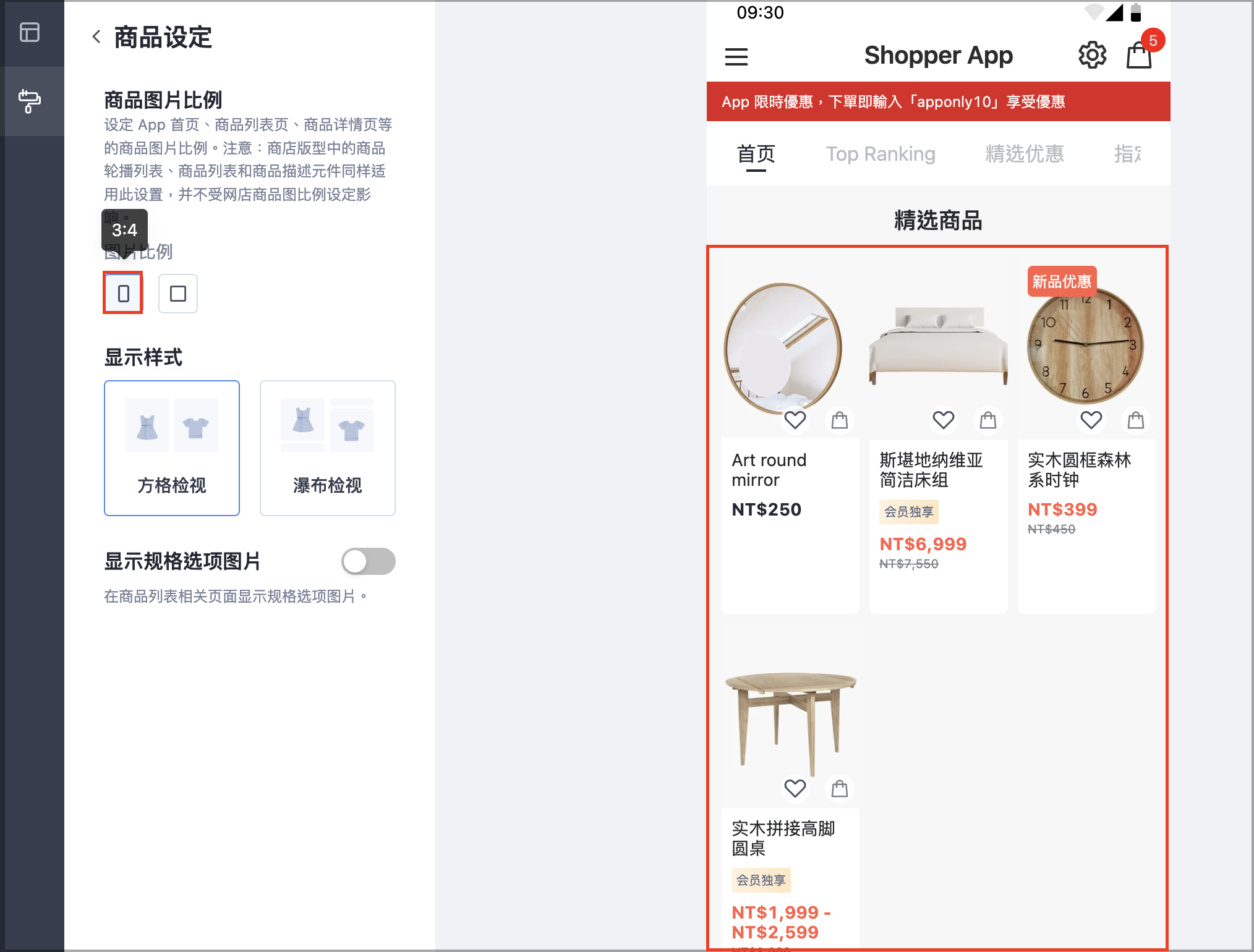The width and height of the screenshot is (1254, 952).
Task: Open the hamburger menu in Shopper App
Action: pyautogui.click(x=736, y=57)
